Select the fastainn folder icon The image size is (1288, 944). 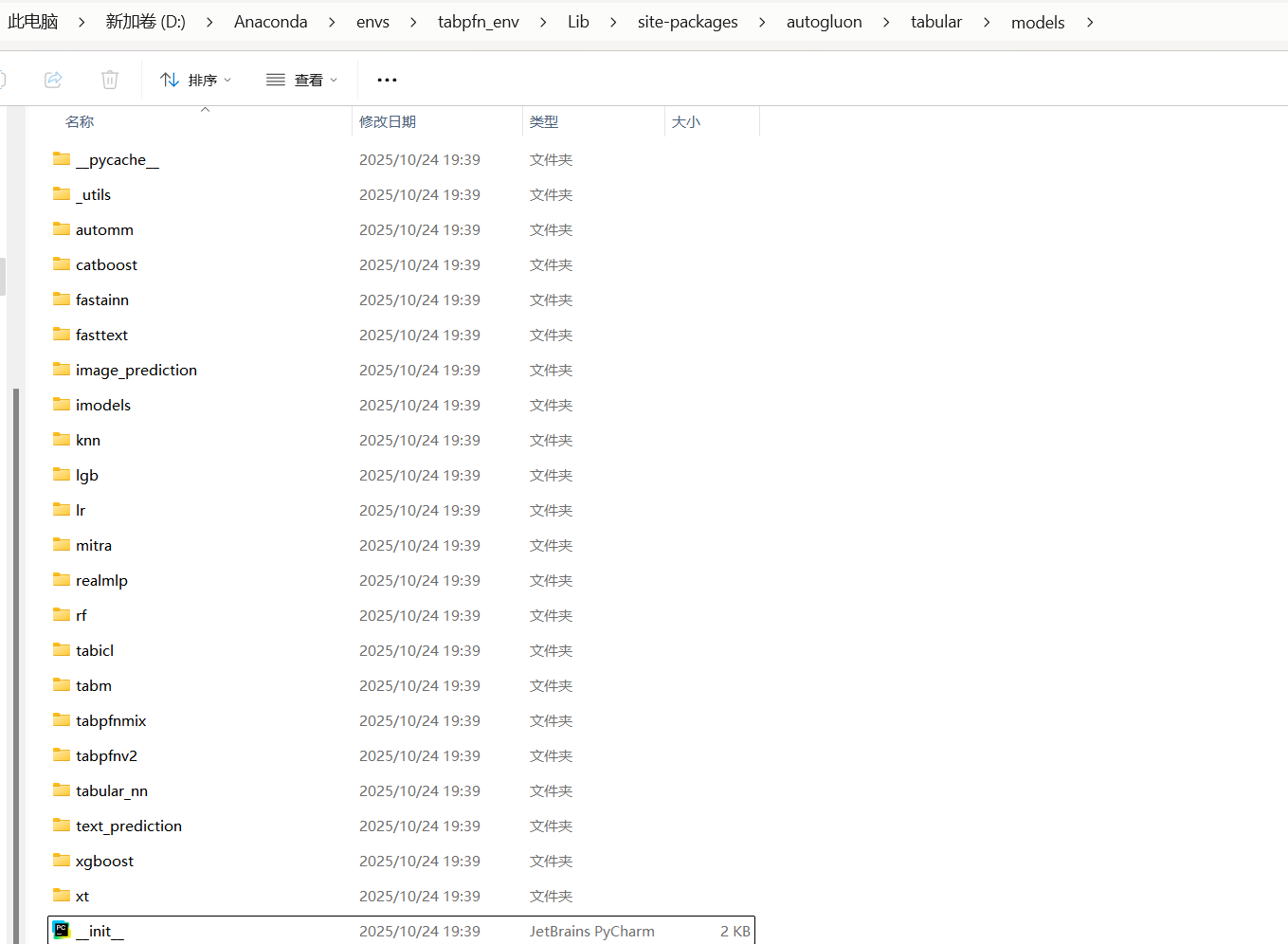[62, 299]
